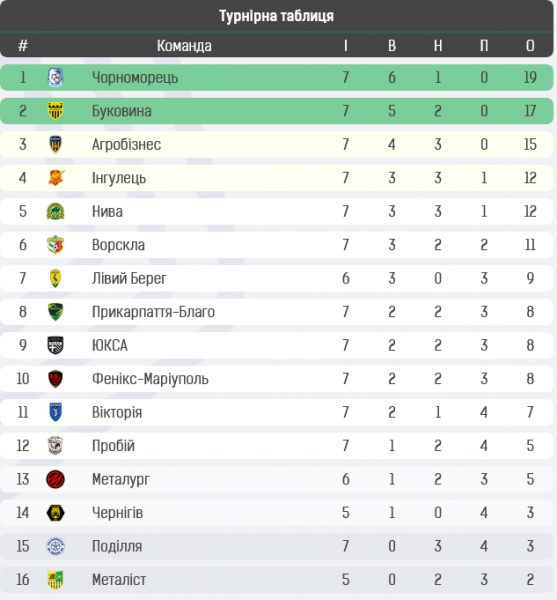This screenshot has height=600, width=557.
Task: Click the О points column header
Action: tap(530, 46)
